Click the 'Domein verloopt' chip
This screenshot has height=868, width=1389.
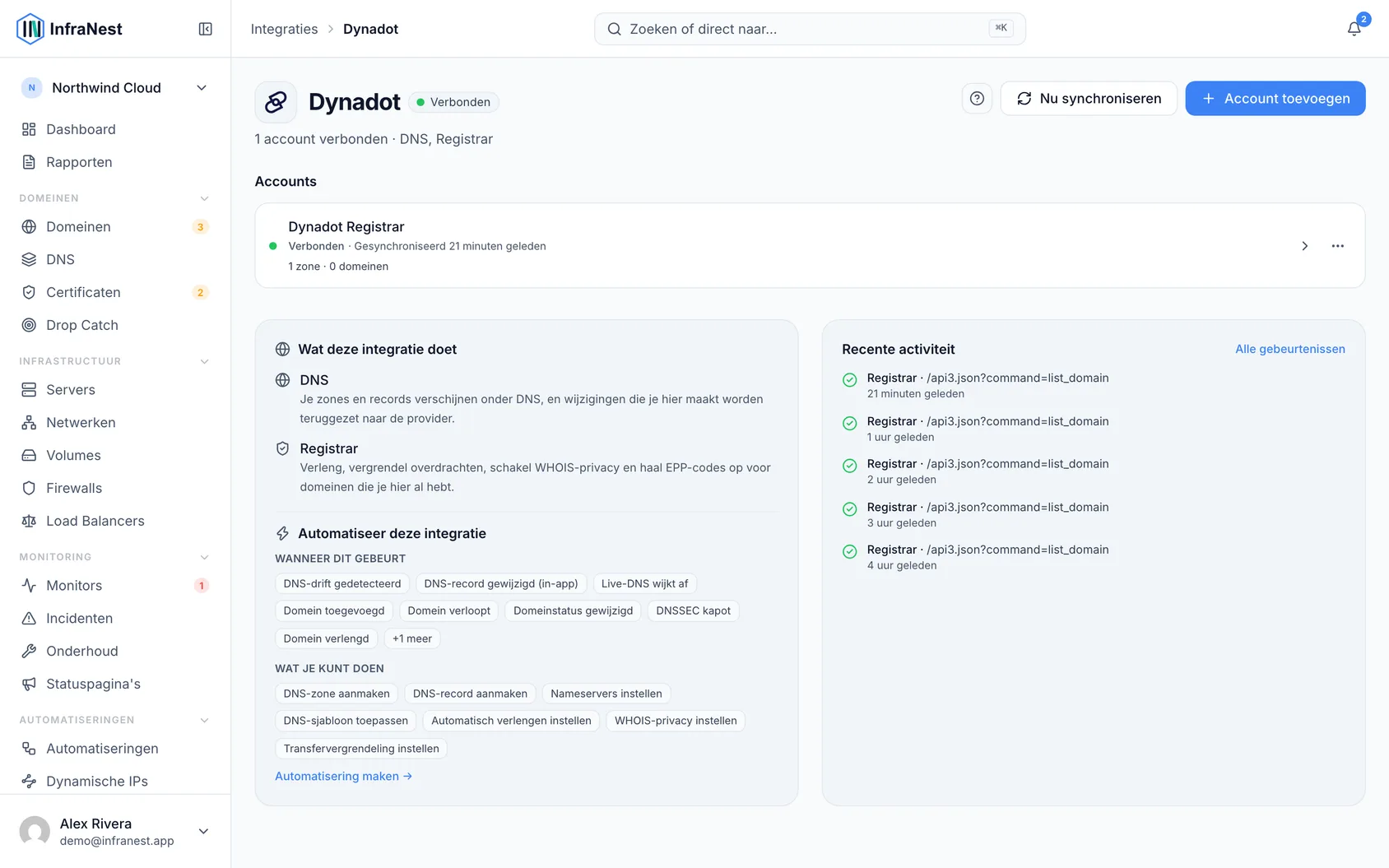click(x=449, y=610)
